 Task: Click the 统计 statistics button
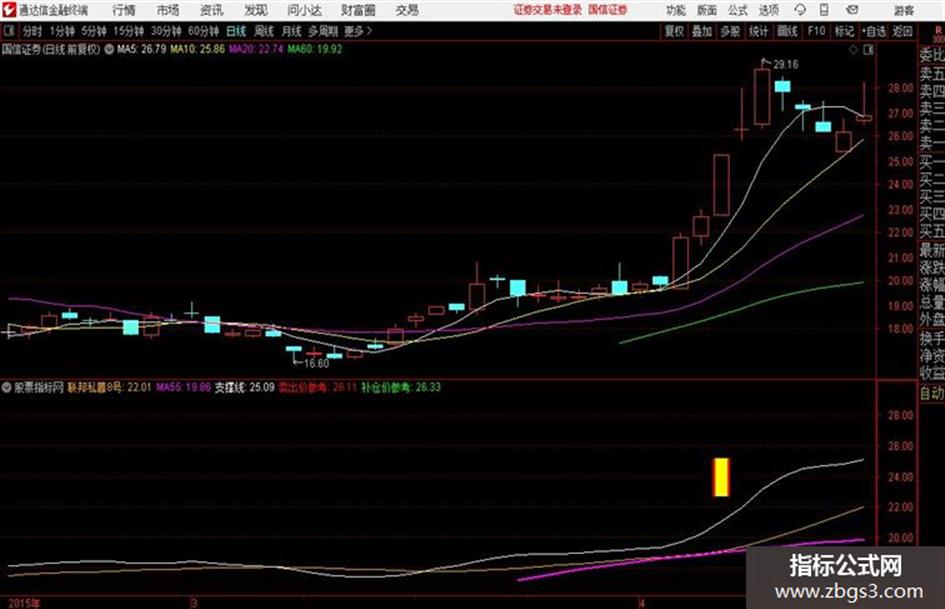point(758,31)
